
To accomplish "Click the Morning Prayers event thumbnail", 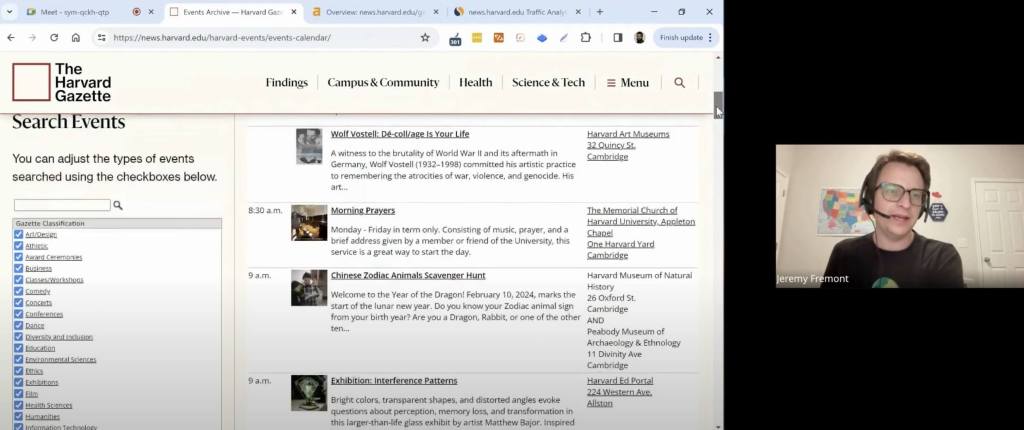I will 309,223.
